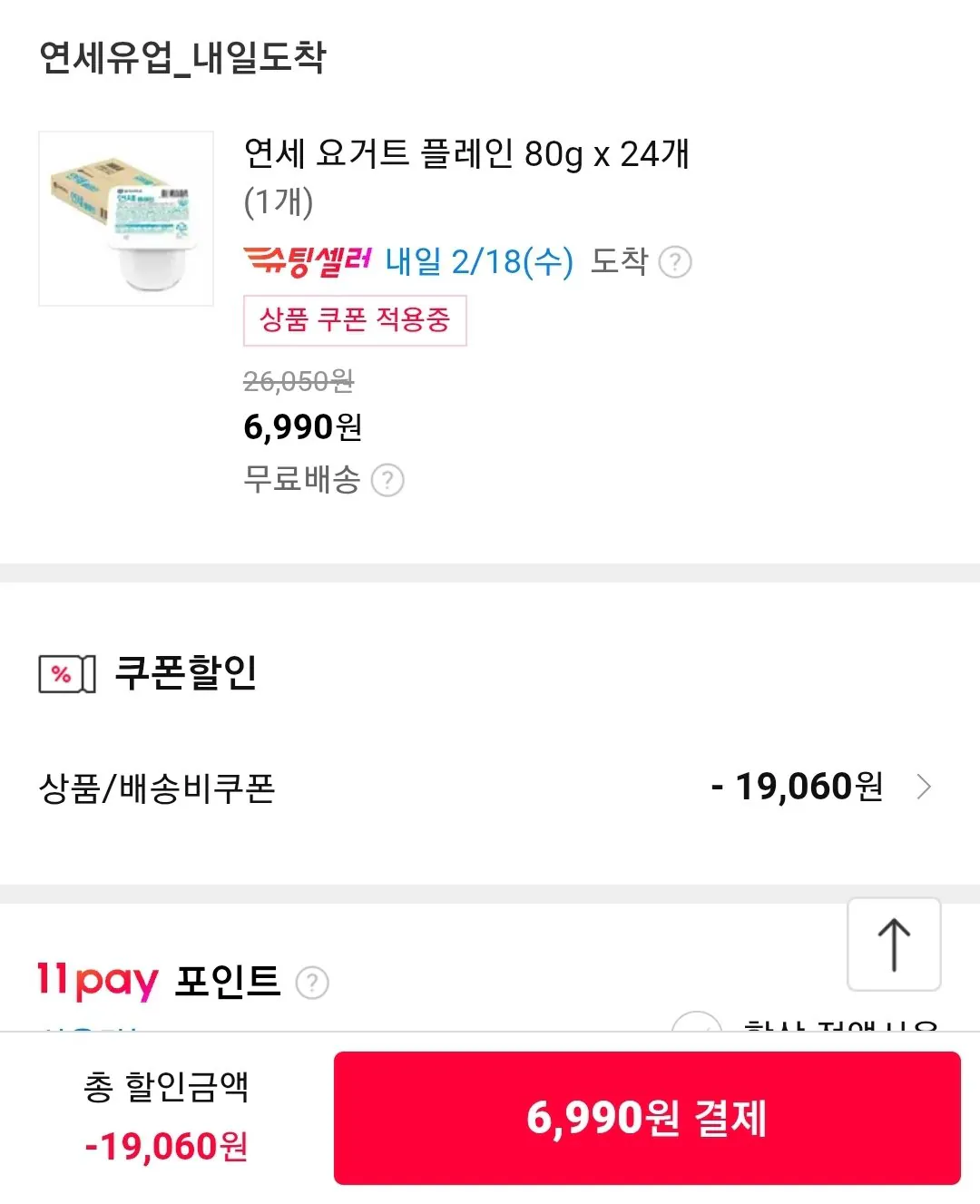
Task: Tap seller name 연세유업_내일도착
Action: [182, 58]
